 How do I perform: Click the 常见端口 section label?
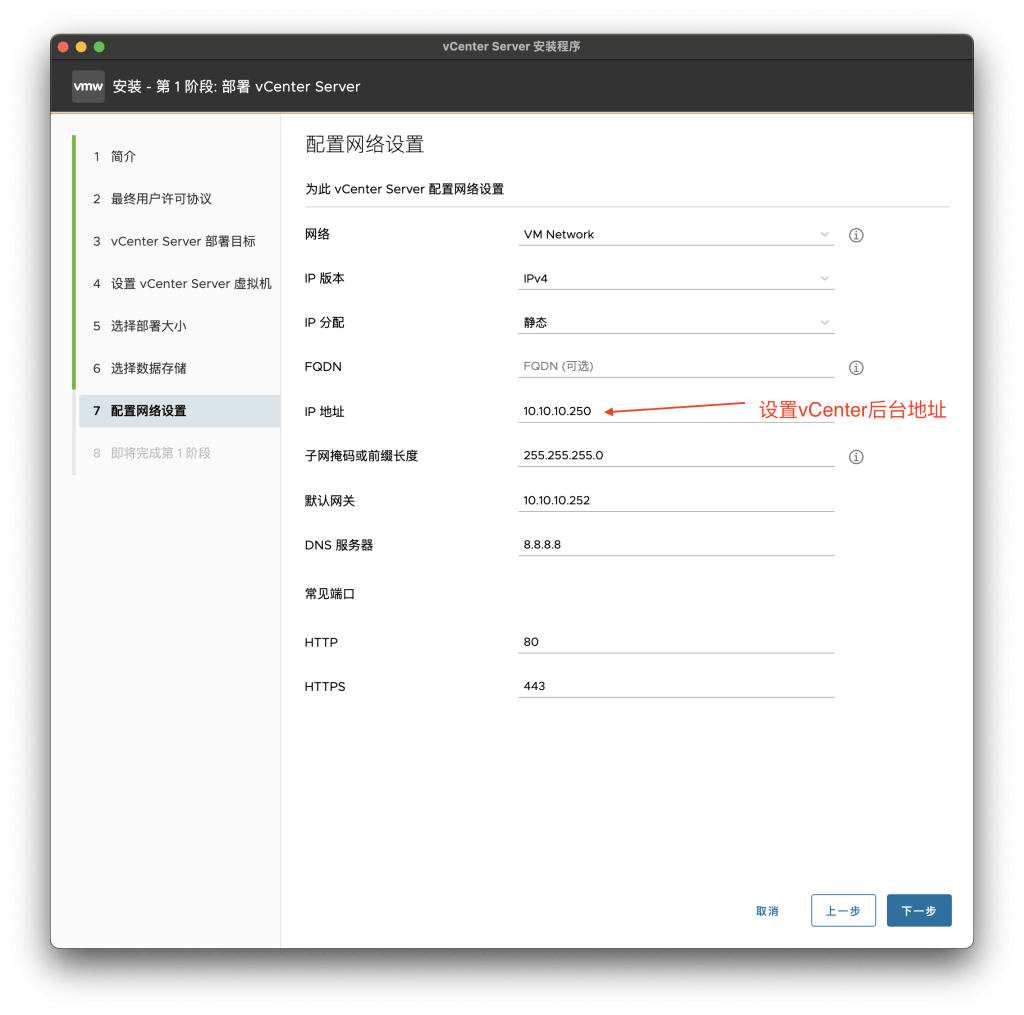(330, 594)
